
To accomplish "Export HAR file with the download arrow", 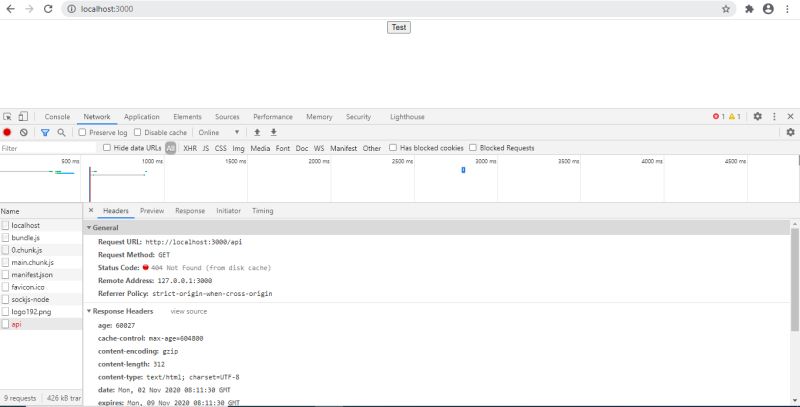I will (x=273, y=132).
